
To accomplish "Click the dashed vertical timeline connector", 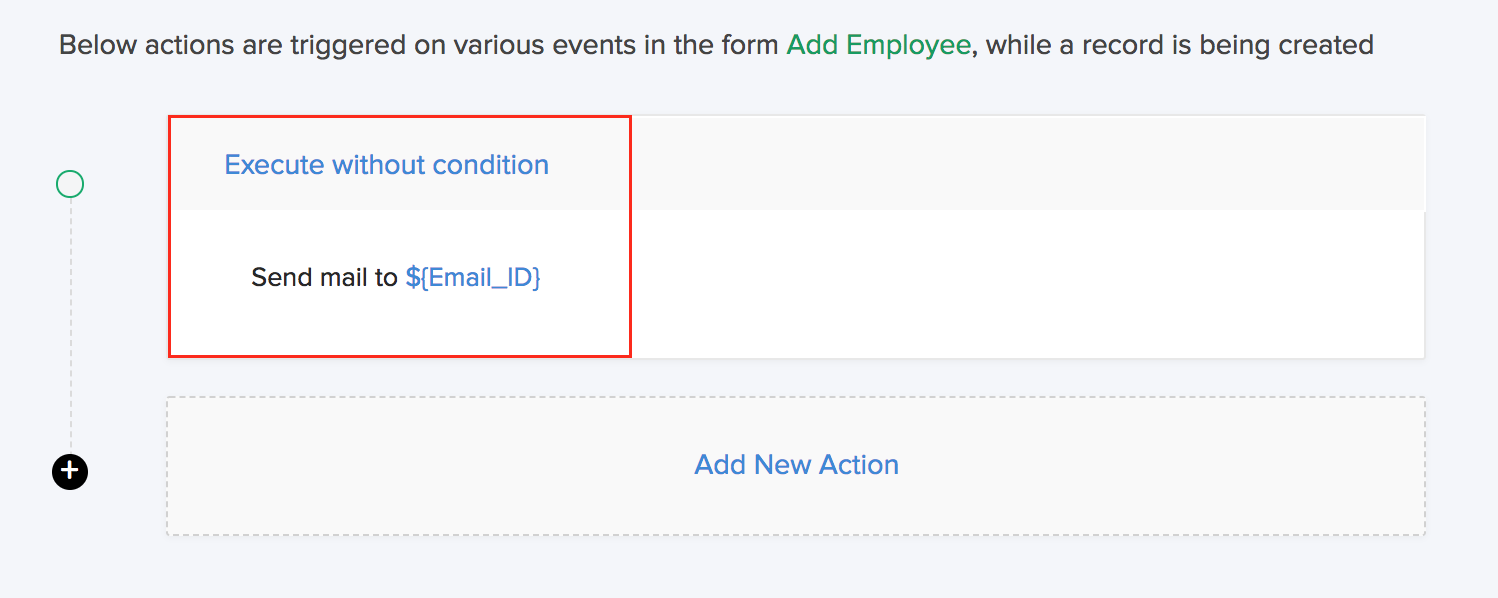I will coord(71,320).
